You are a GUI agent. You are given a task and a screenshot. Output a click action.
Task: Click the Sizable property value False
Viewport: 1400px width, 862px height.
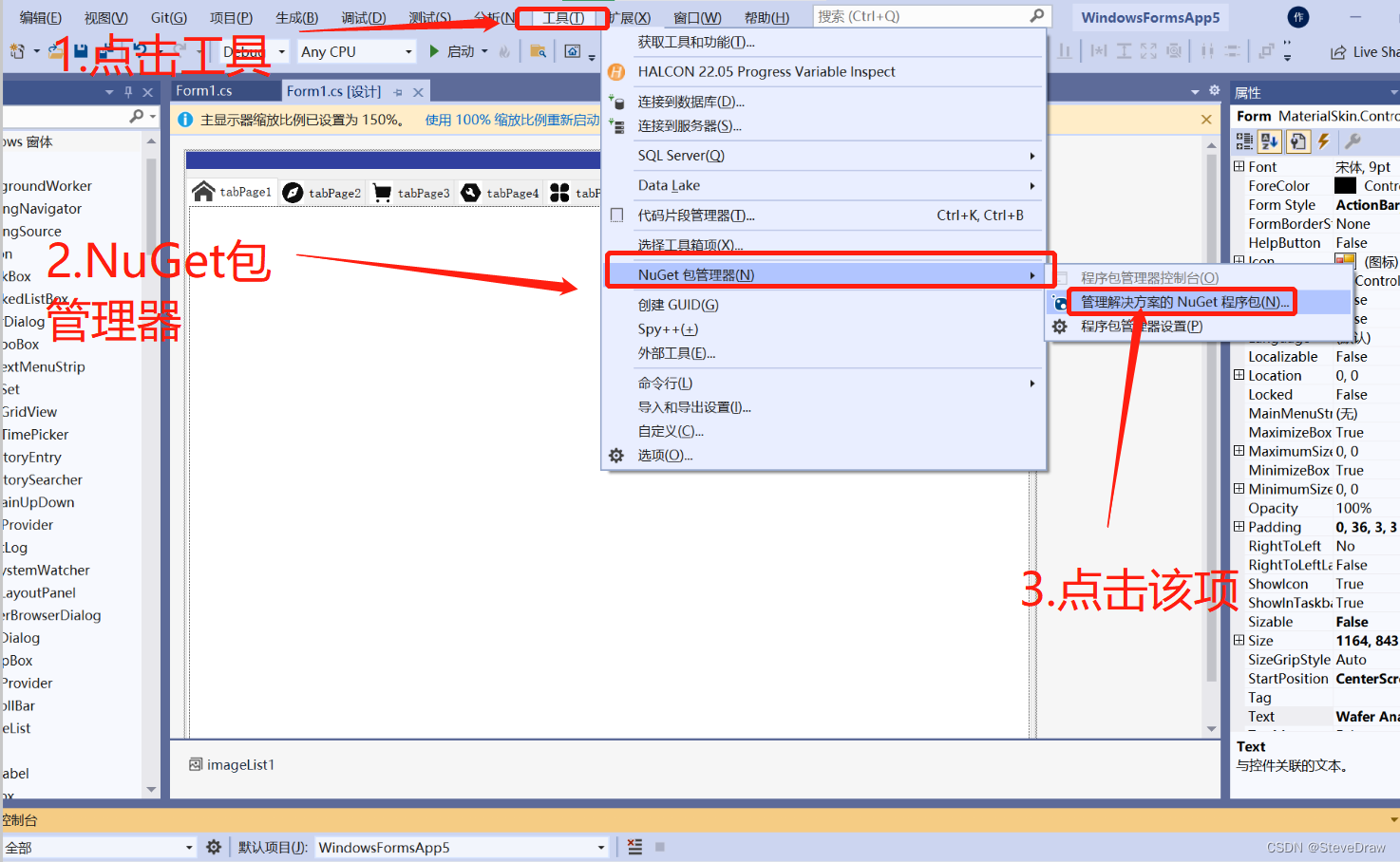1352,622
